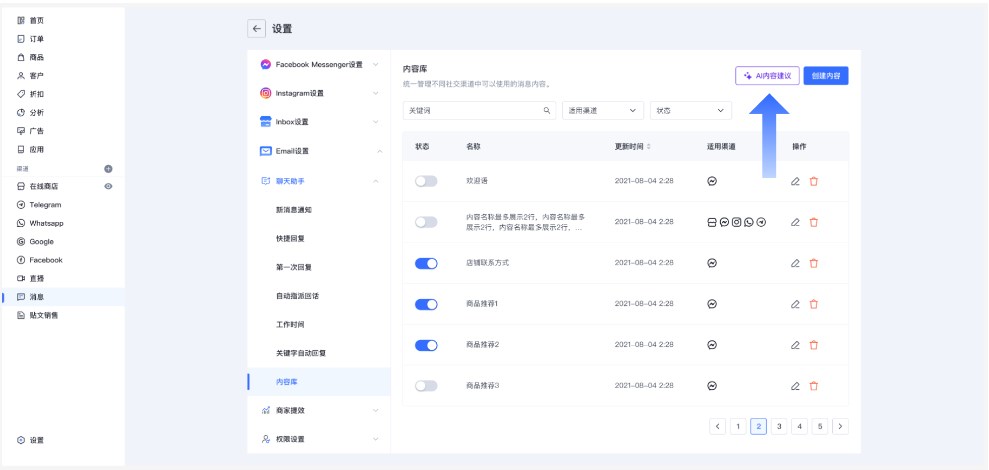Screen dimensions: 989x470
Task: Click the Messenger channel icon in 欢迎语 row
Action: pyautogui.click(x=712, y=181)
